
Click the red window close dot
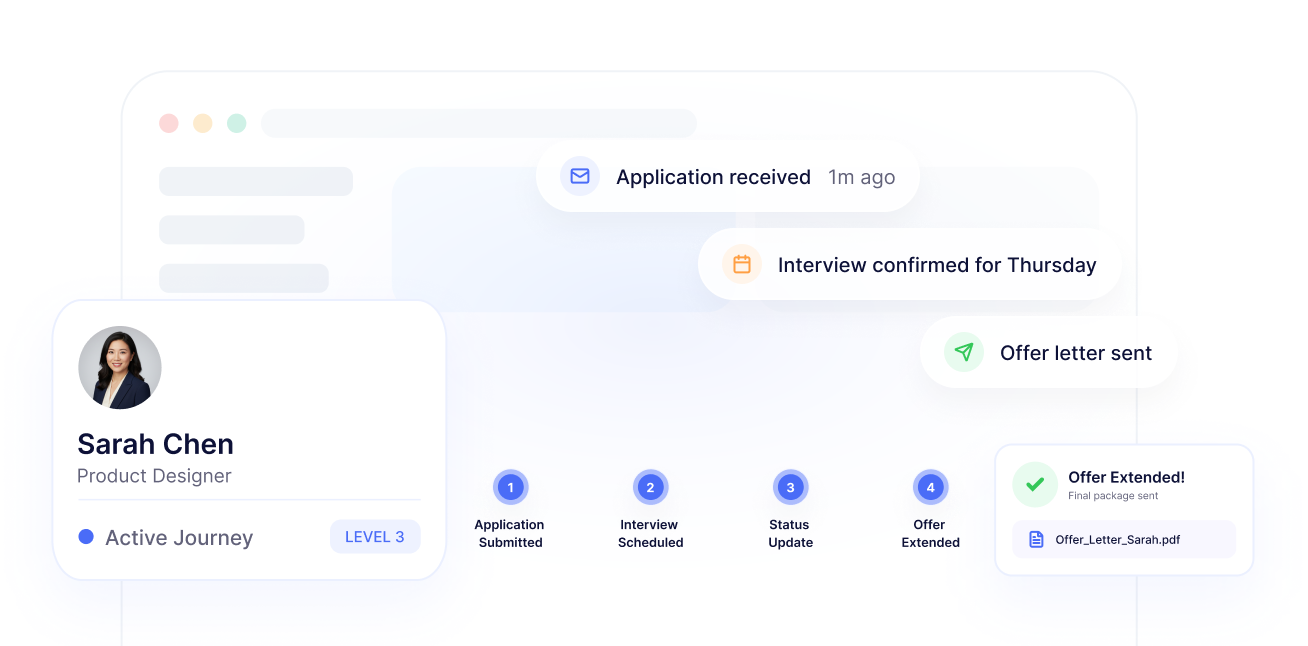pyautogui.click(x=169, y=123)
